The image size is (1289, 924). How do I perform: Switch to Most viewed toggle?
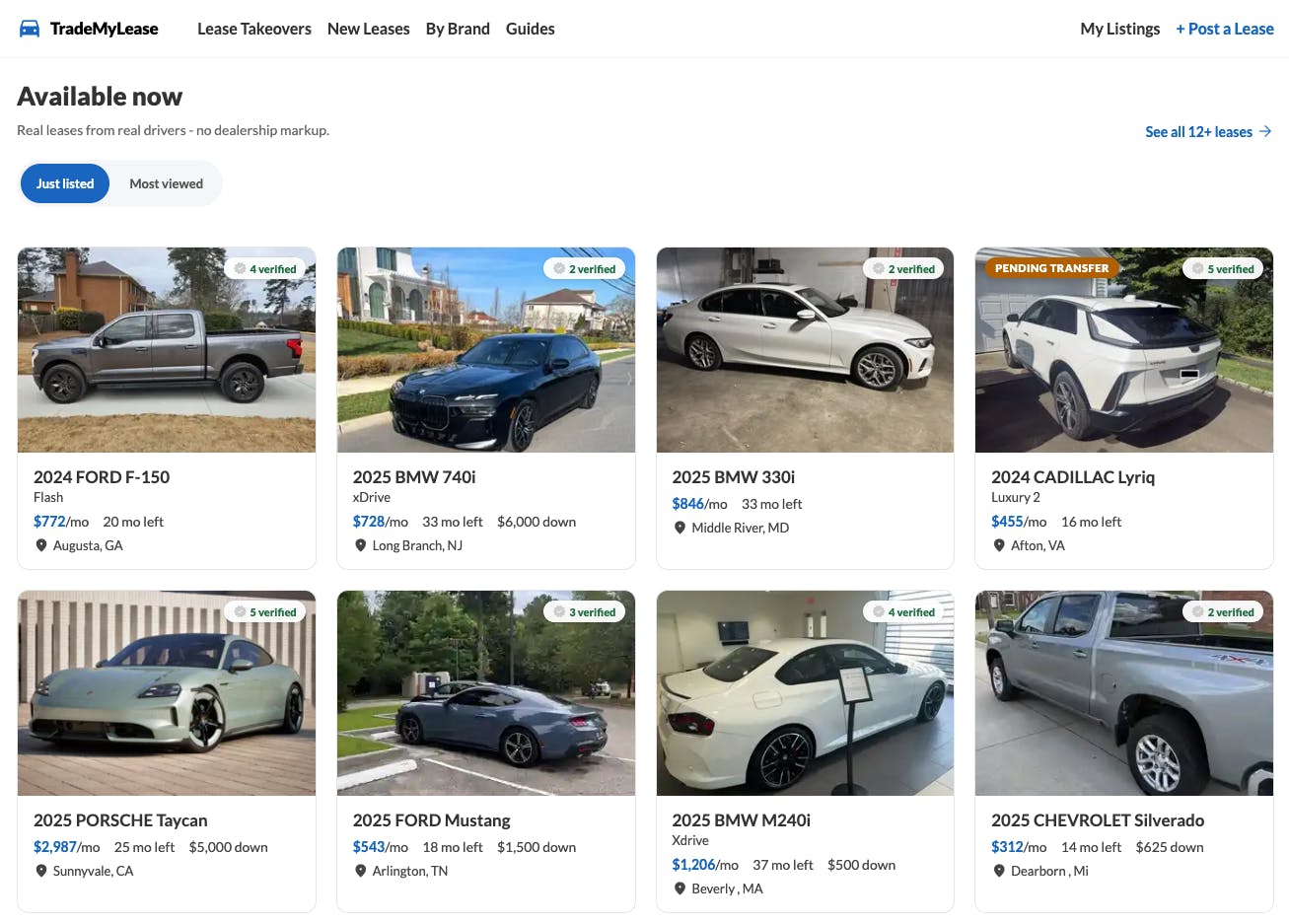pos(166,183)
